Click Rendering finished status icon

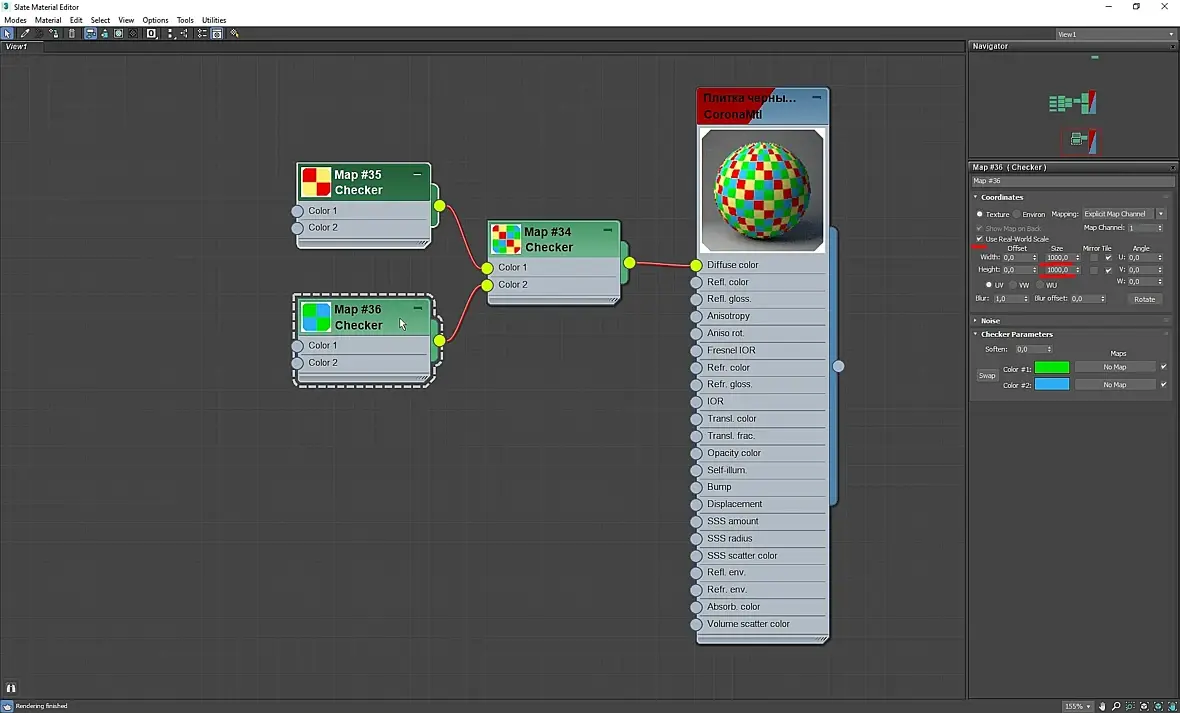(x=7, y=706)
